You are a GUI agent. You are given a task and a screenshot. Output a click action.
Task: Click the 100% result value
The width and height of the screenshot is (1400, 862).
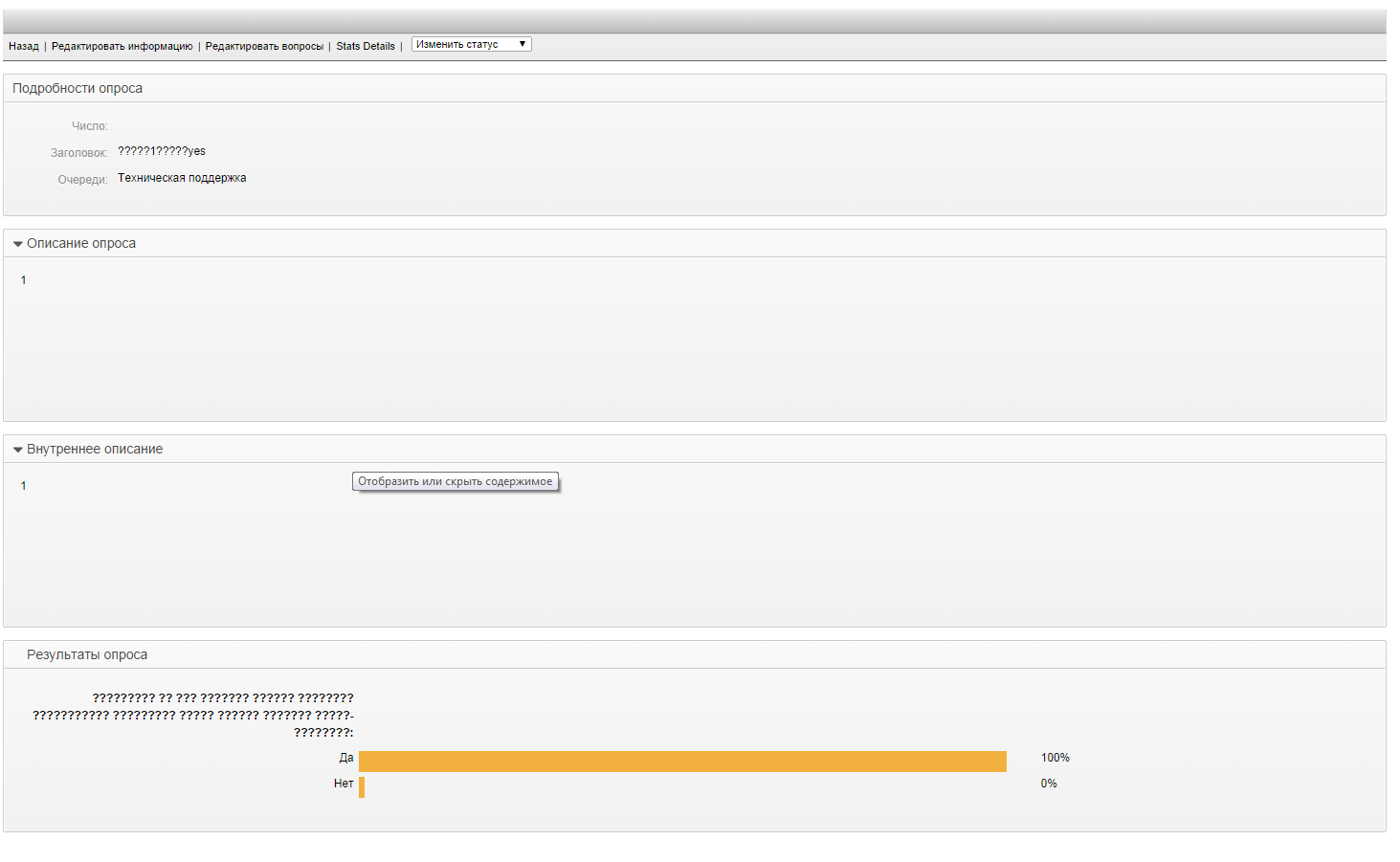pyautogui.click(x=1056, y=758)
